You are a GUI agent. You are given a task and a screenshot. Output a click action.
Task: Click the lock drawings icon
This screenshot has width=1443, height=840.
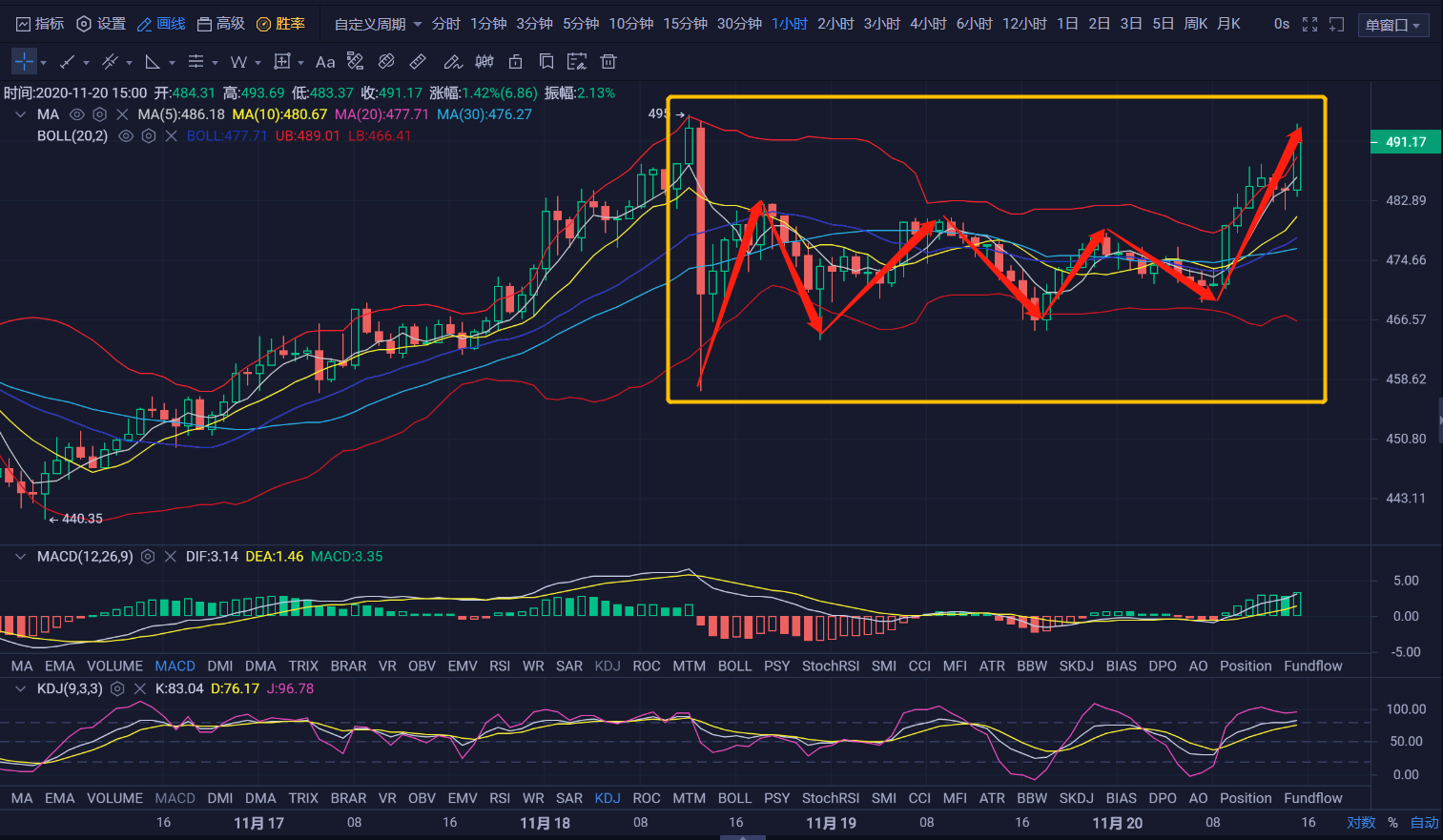point(516,62)
